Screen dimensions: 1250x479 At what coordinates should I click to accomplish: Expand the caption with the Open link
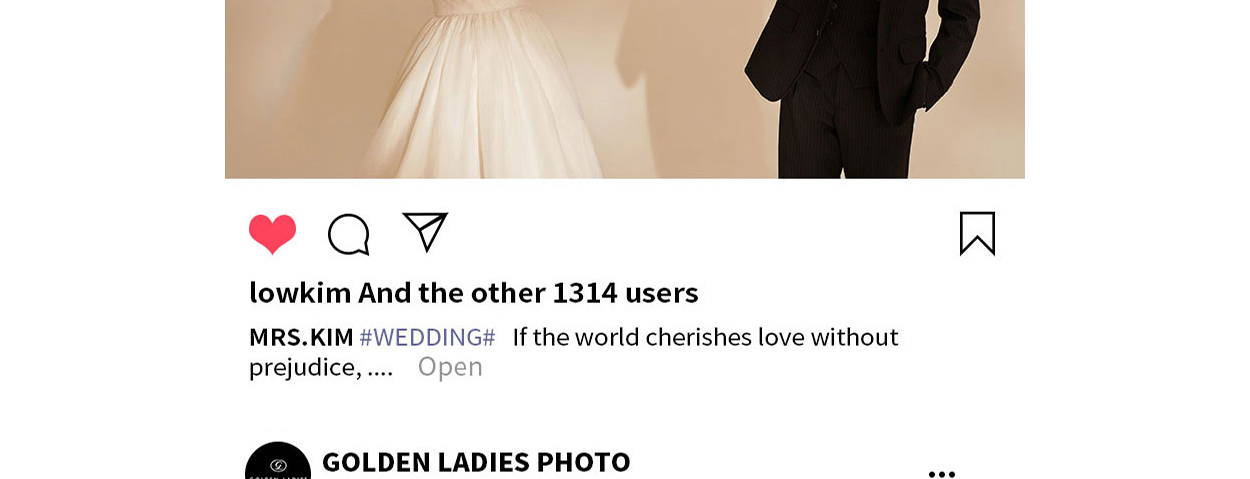pos(450,367)
